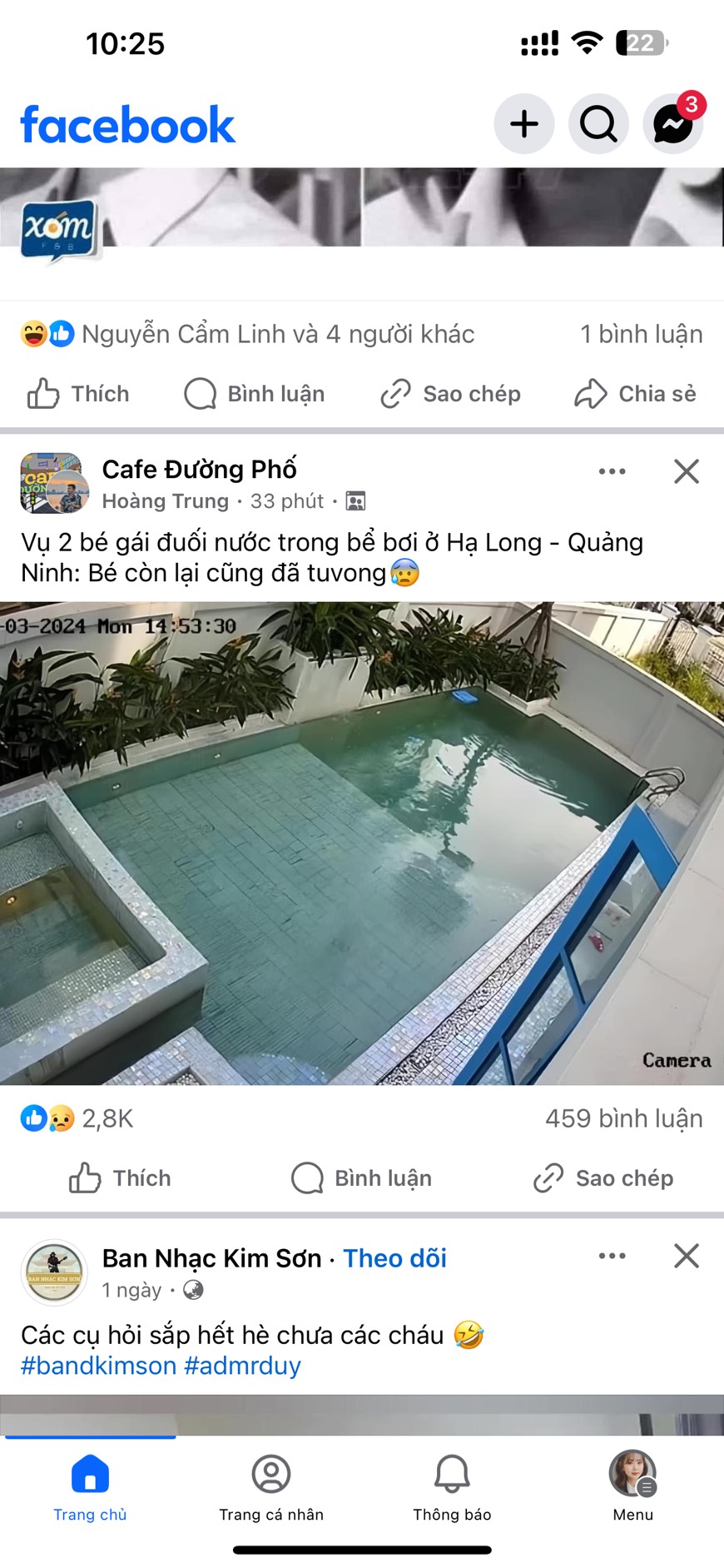Dismiss the Cafe Đường Phố post
Screen dimensions: 724x1568
point(687,471)
